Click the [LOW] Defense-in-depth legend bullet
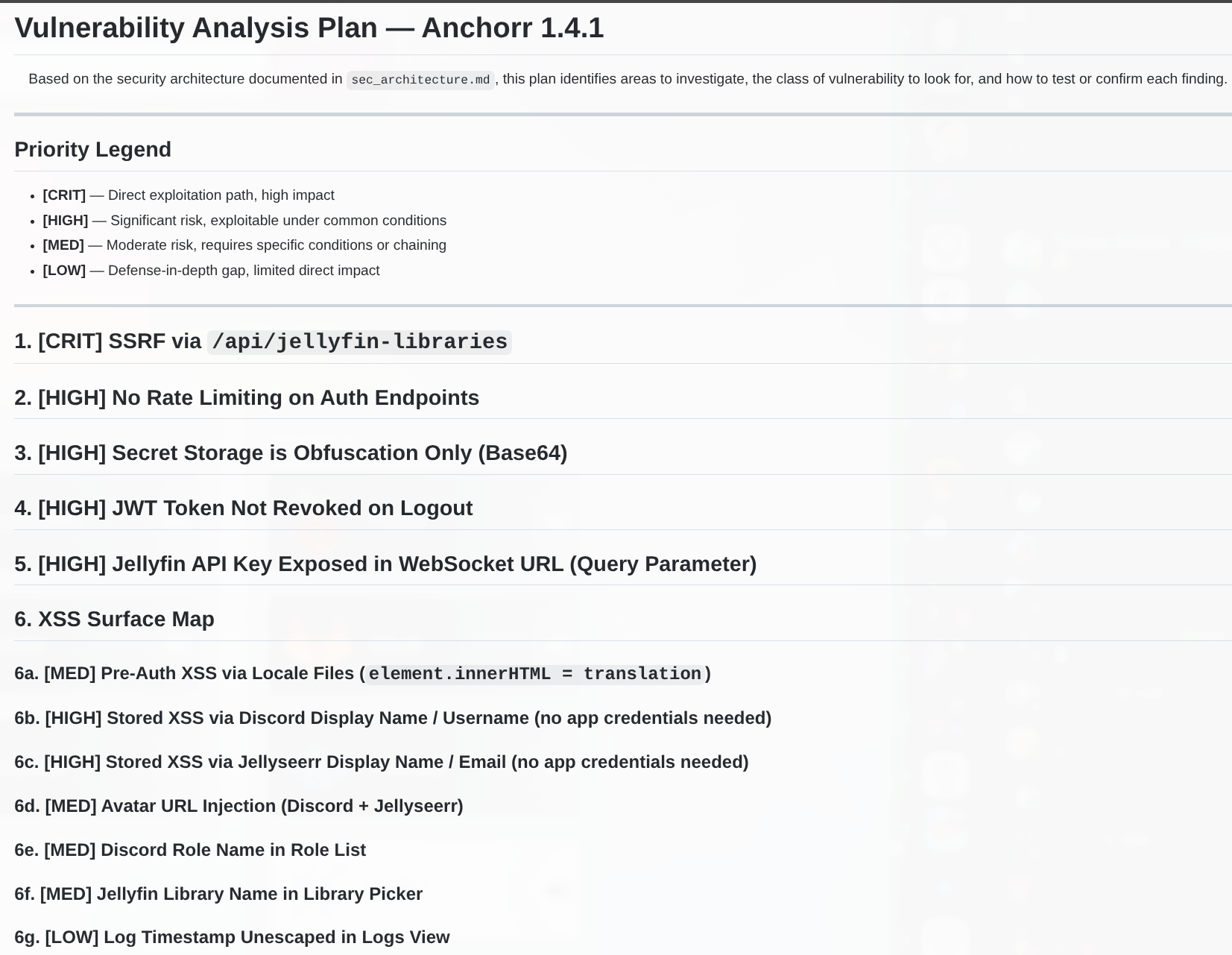Screen dimensions: 1232x955 click(211, 271)
